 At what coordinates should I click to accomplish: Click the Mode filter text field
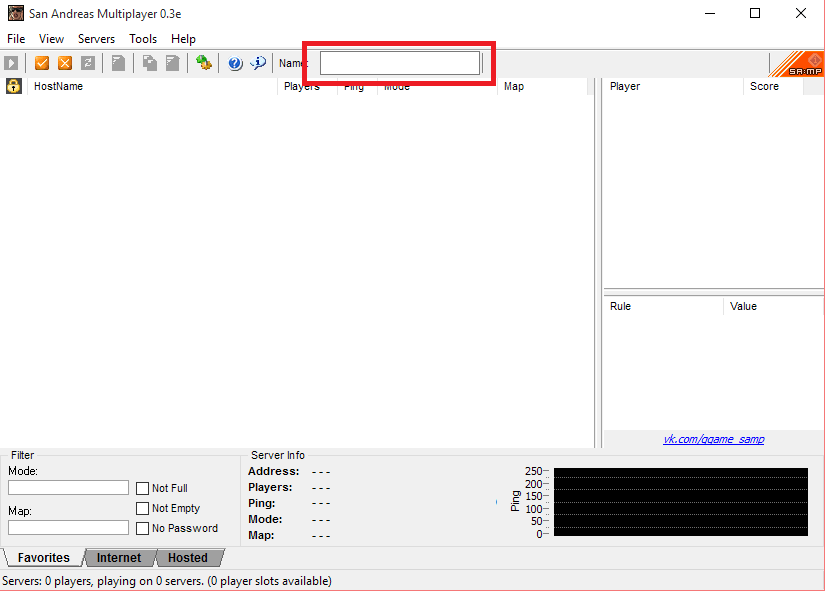[x=68, y=487]
